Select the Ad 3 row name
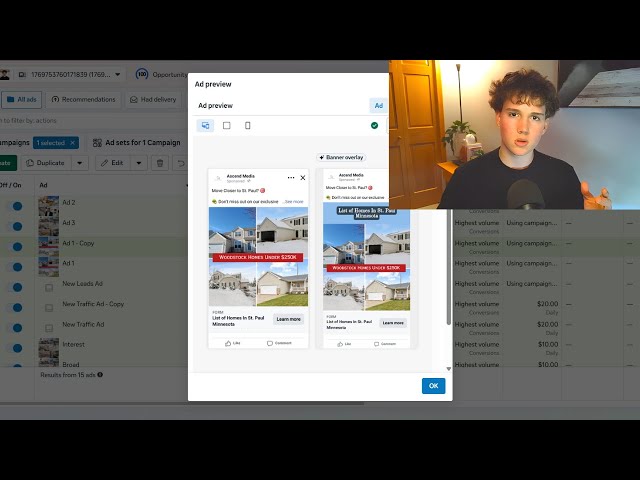 point(69,223)
